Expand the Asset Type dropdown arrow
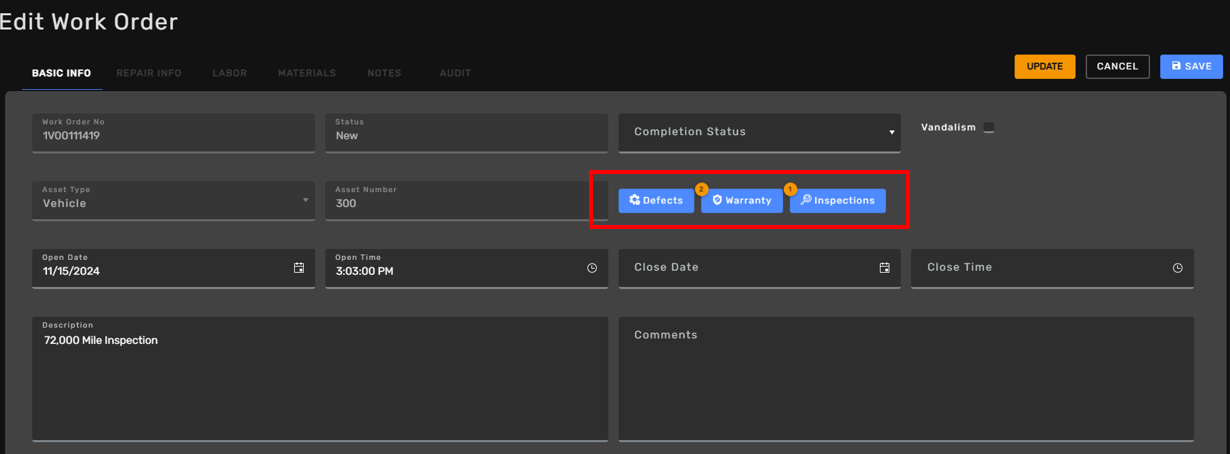Screen dimensions: 1230x454 [305, 200]
